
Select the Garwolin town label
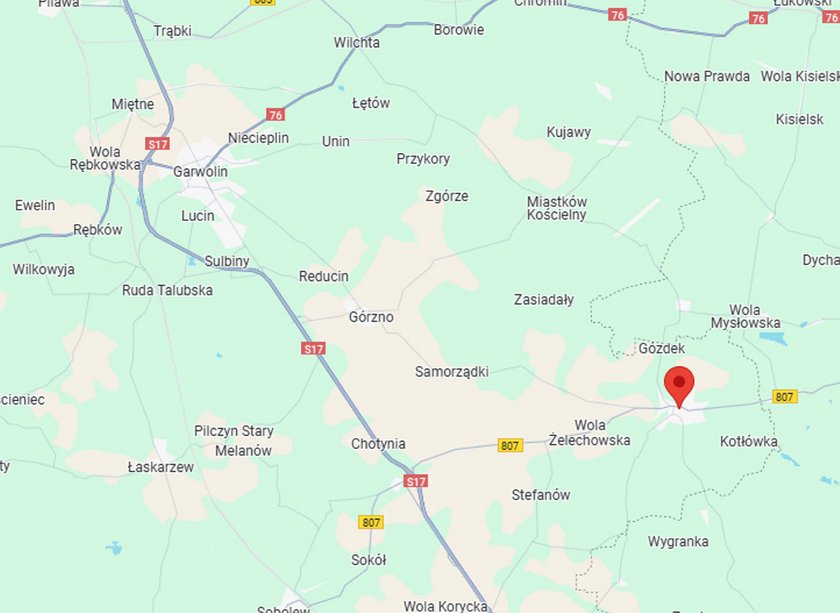click(200, 172)
